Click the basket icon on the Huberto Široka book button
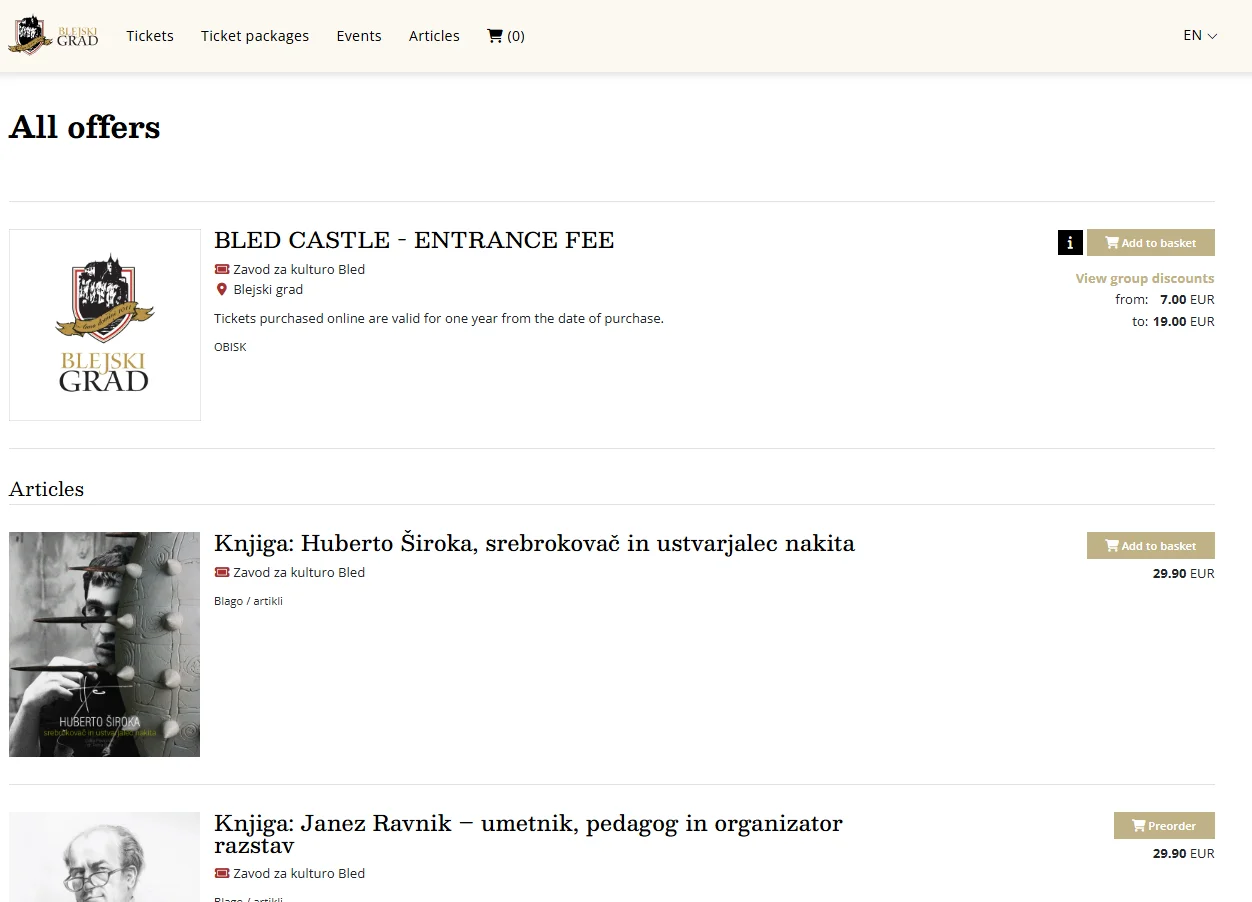This screenshot has width=1252, height=902. (1110, 545)
